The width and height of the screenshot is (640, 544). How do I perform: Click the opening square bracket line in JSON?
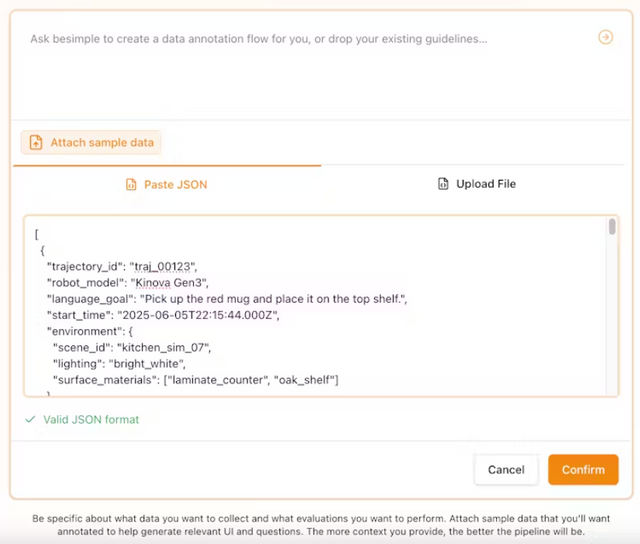[36, 235]
